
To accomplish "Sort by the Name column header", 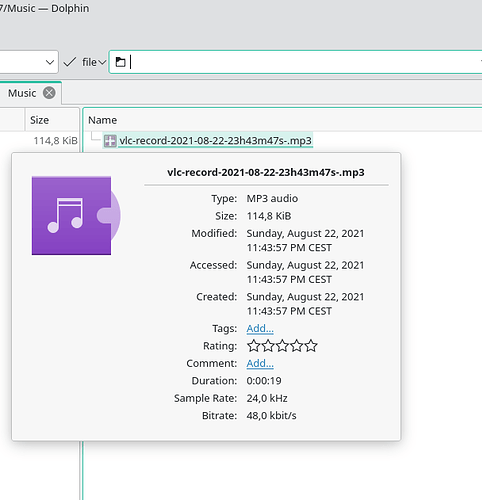I will [102, 120].
